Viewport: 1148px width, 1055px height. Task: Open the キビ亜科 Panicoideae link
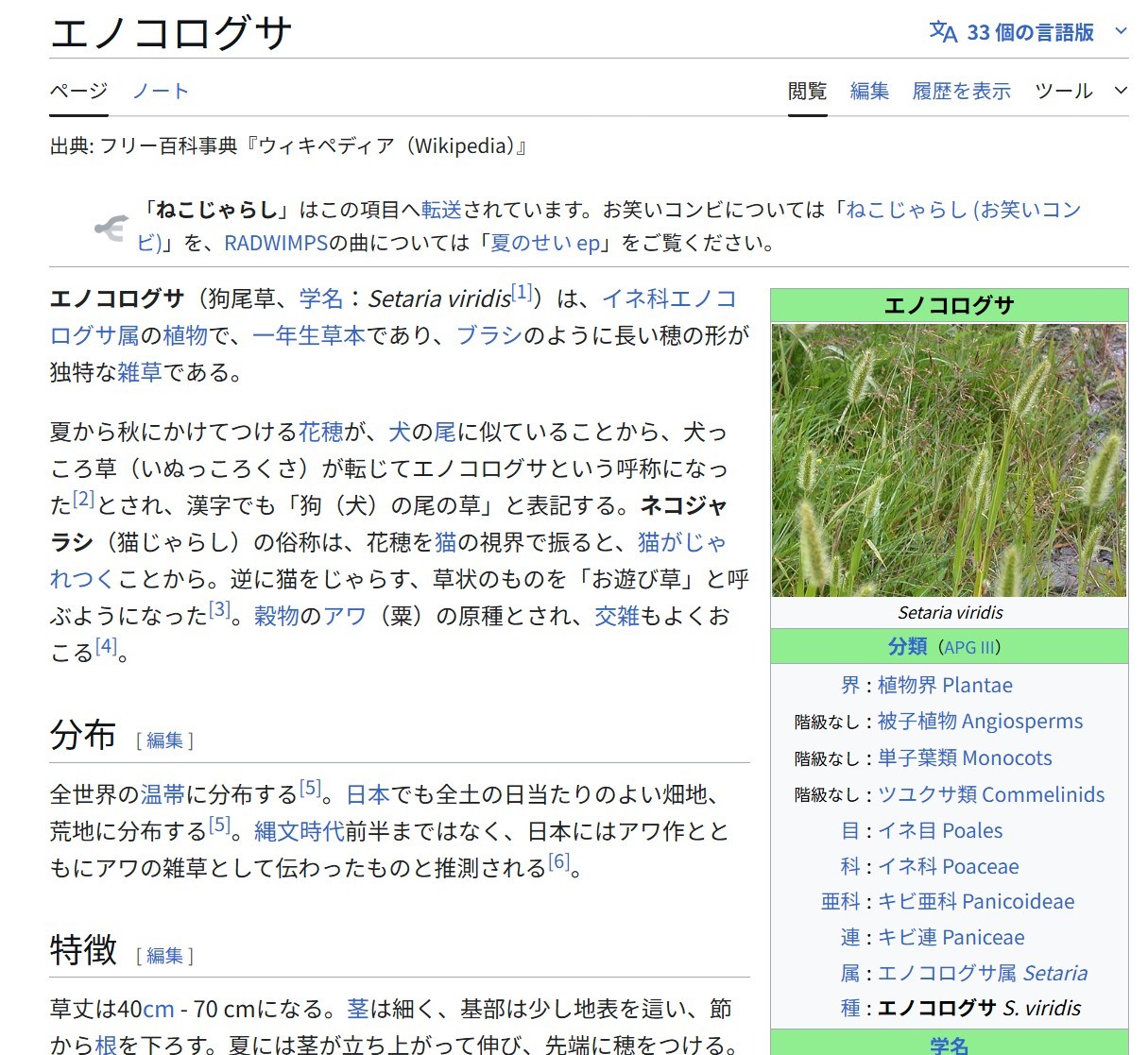pyautogui.click(x=975, y=901)
